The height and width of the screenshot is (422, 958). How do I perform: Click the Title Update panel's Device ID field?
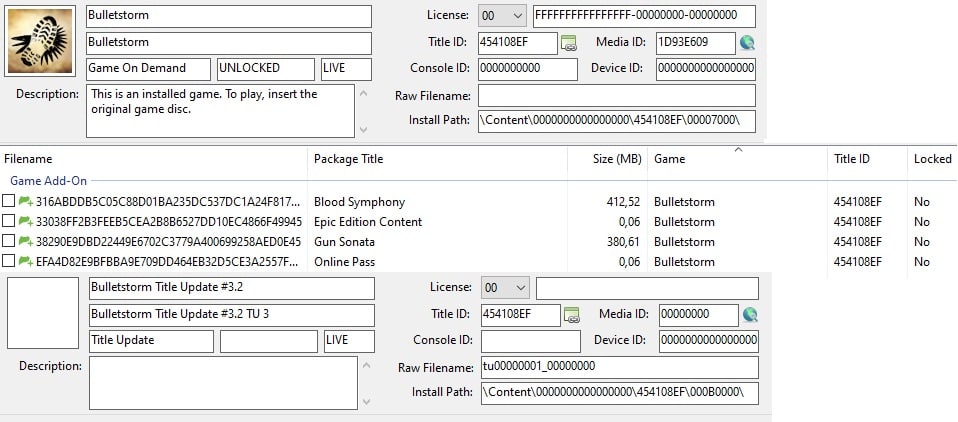tap(709, 341)
